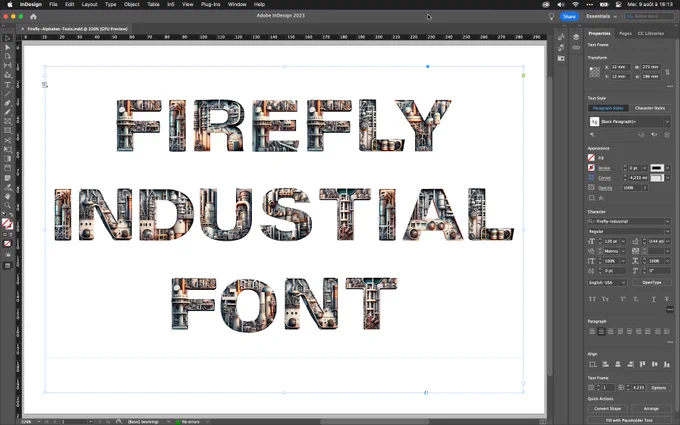Image resolution: width=680 pixels, height=425 pixels.
Task: Click the object effects fx icon
Action: 602,198
